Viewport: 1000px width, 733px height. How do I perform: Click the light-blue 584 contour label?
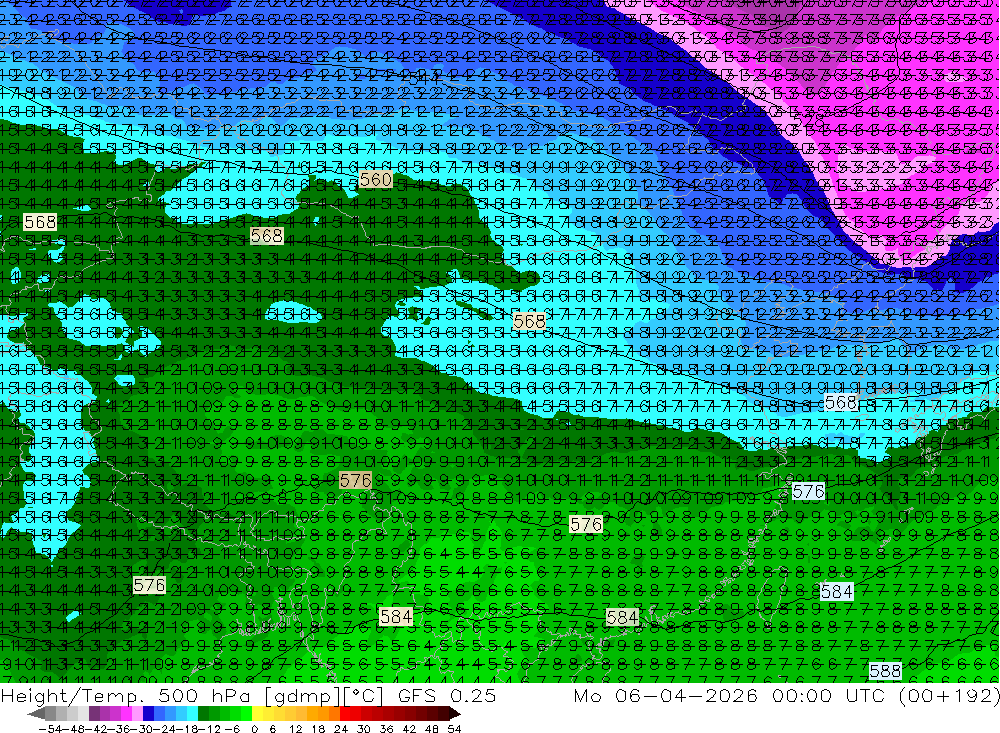837,592
